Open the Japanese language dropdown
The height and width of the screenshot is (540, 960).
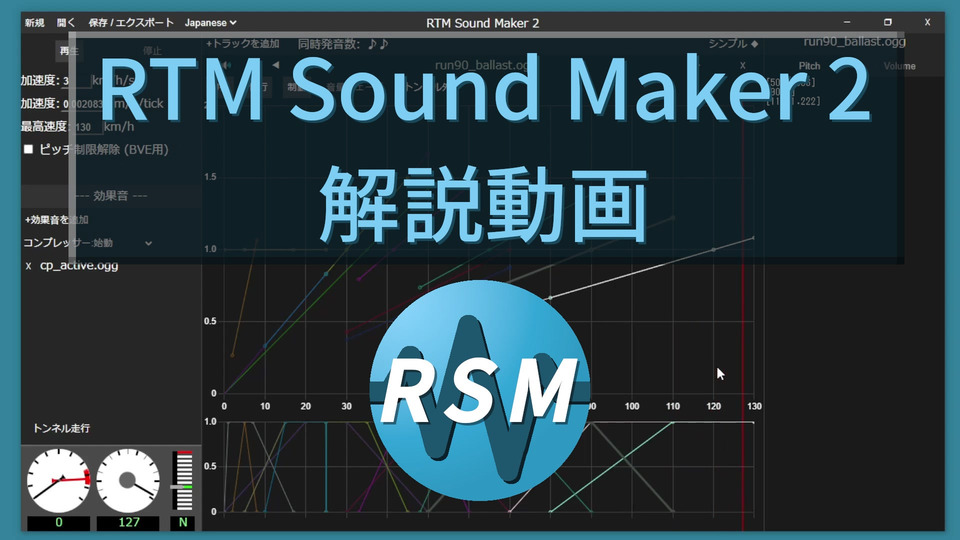[211, 23]
